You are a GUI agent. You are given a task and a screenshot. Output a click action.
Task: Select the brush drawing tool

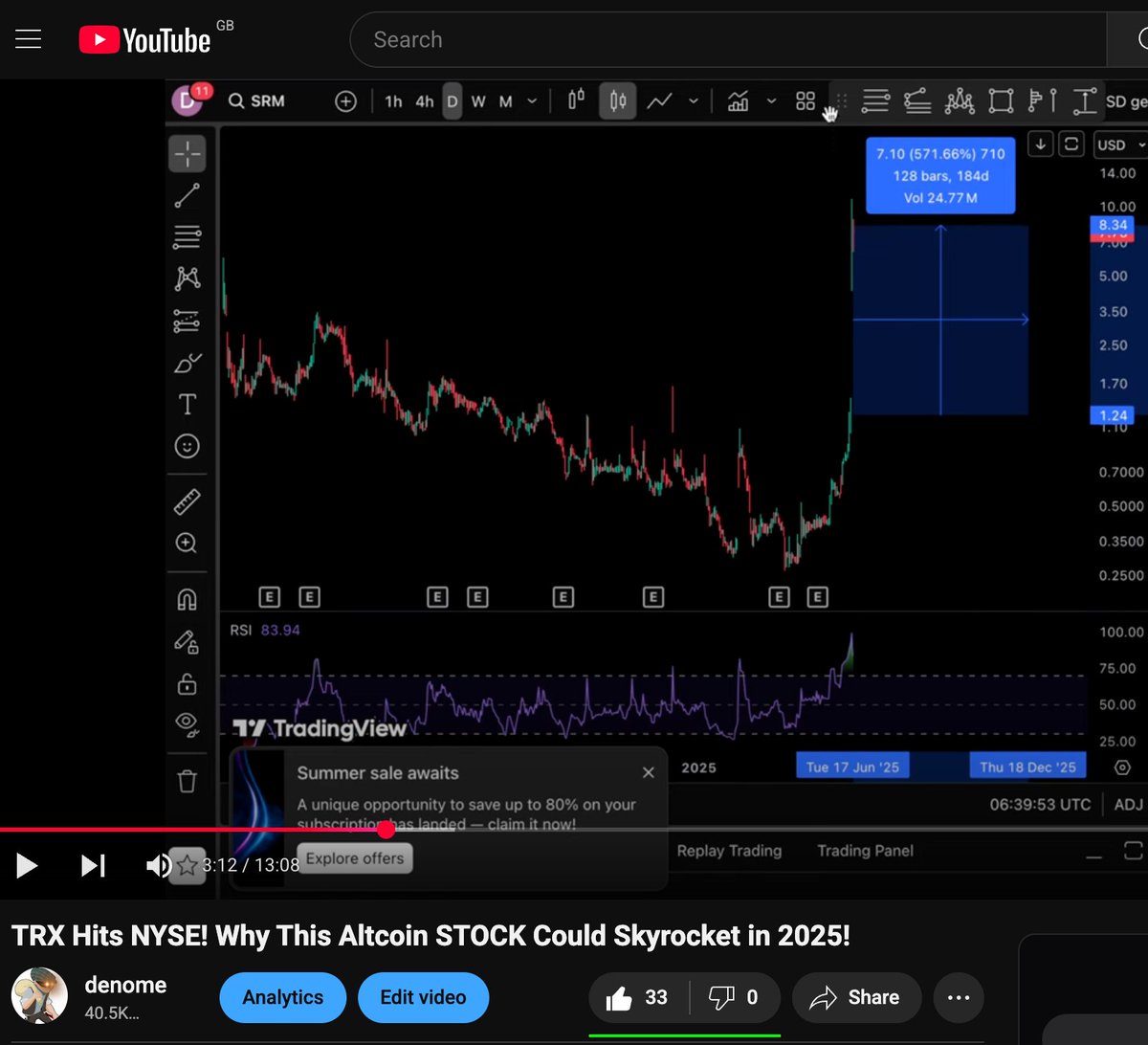[x=188, y=363]
